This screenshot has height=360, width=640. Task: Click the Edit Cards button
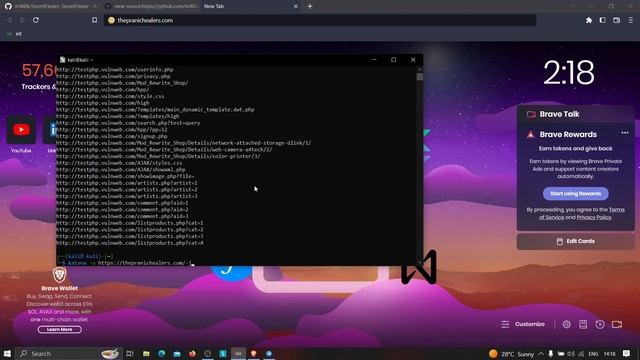click(576, 241)
